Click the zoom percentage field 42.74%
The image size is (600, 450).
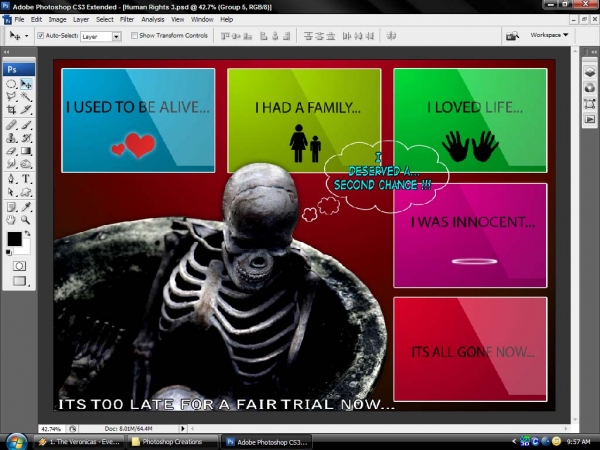coord(52,429)
